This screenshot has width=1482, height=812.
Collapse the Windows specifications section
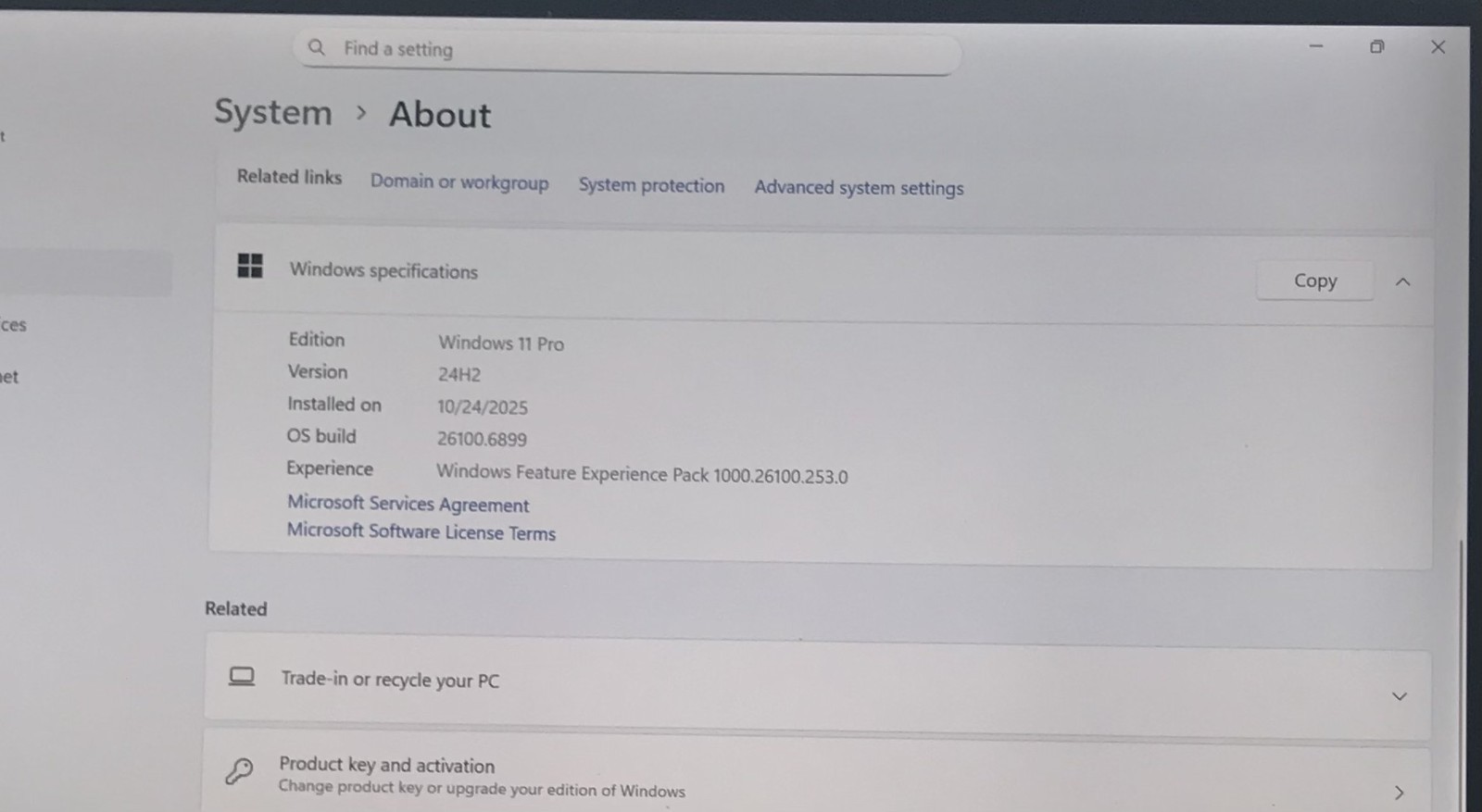click(x=1402, y=281)
